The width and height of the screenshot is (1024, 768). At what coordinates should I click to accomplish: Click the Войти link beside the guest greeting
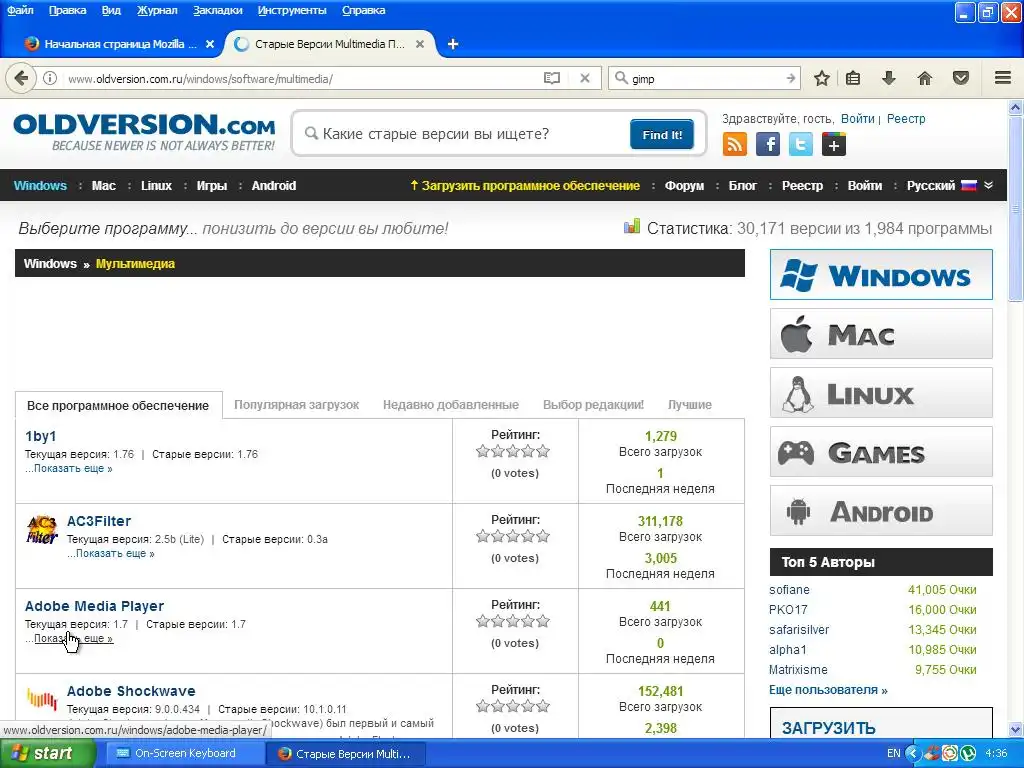[x=857, y=119]
